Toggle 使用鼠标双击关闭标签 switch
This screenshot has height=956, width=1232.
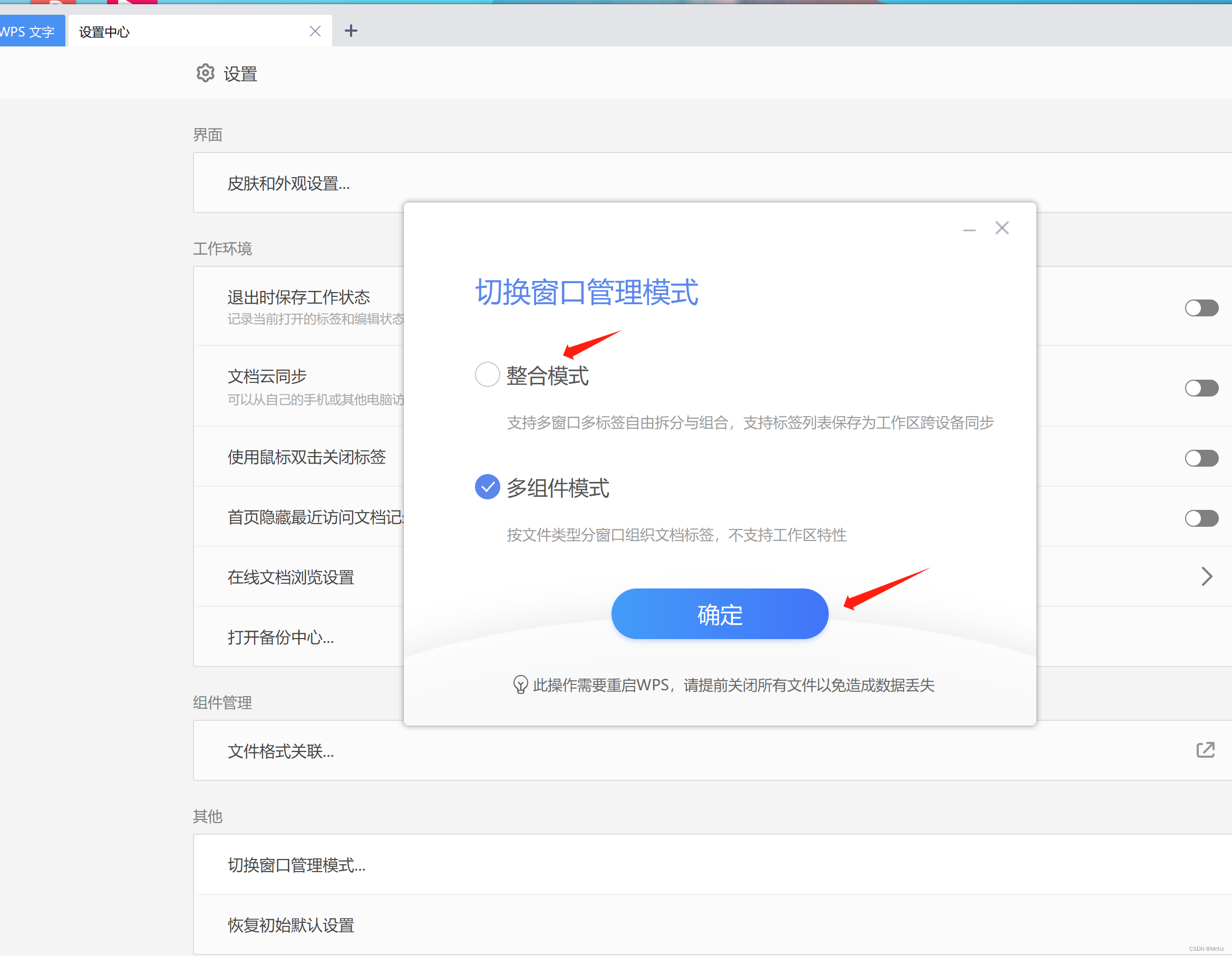(1201, 458)
